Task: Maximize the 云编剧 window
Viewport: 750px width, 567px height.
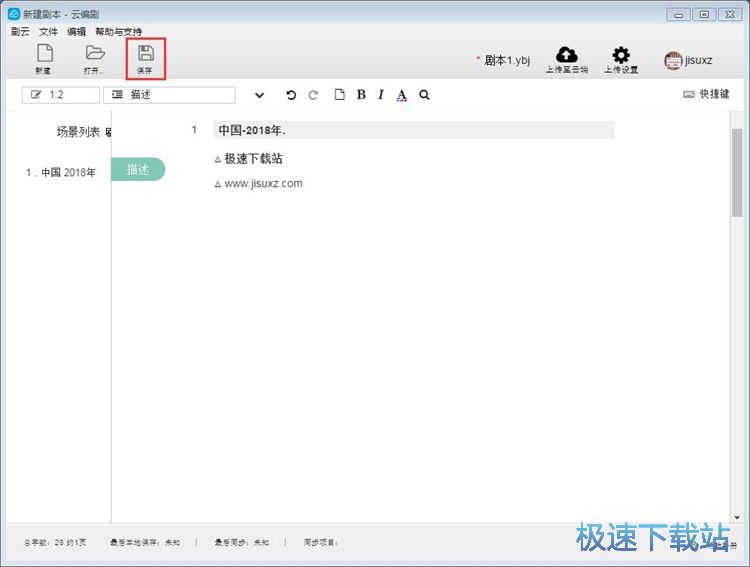Action: pyautogui.click(x=704, y=15)
